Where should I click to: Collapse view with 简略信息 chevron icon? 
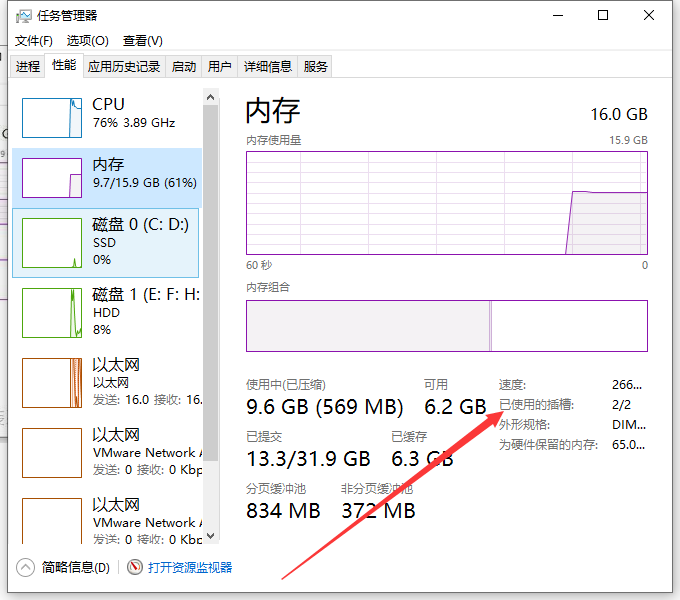coord(26,567)
